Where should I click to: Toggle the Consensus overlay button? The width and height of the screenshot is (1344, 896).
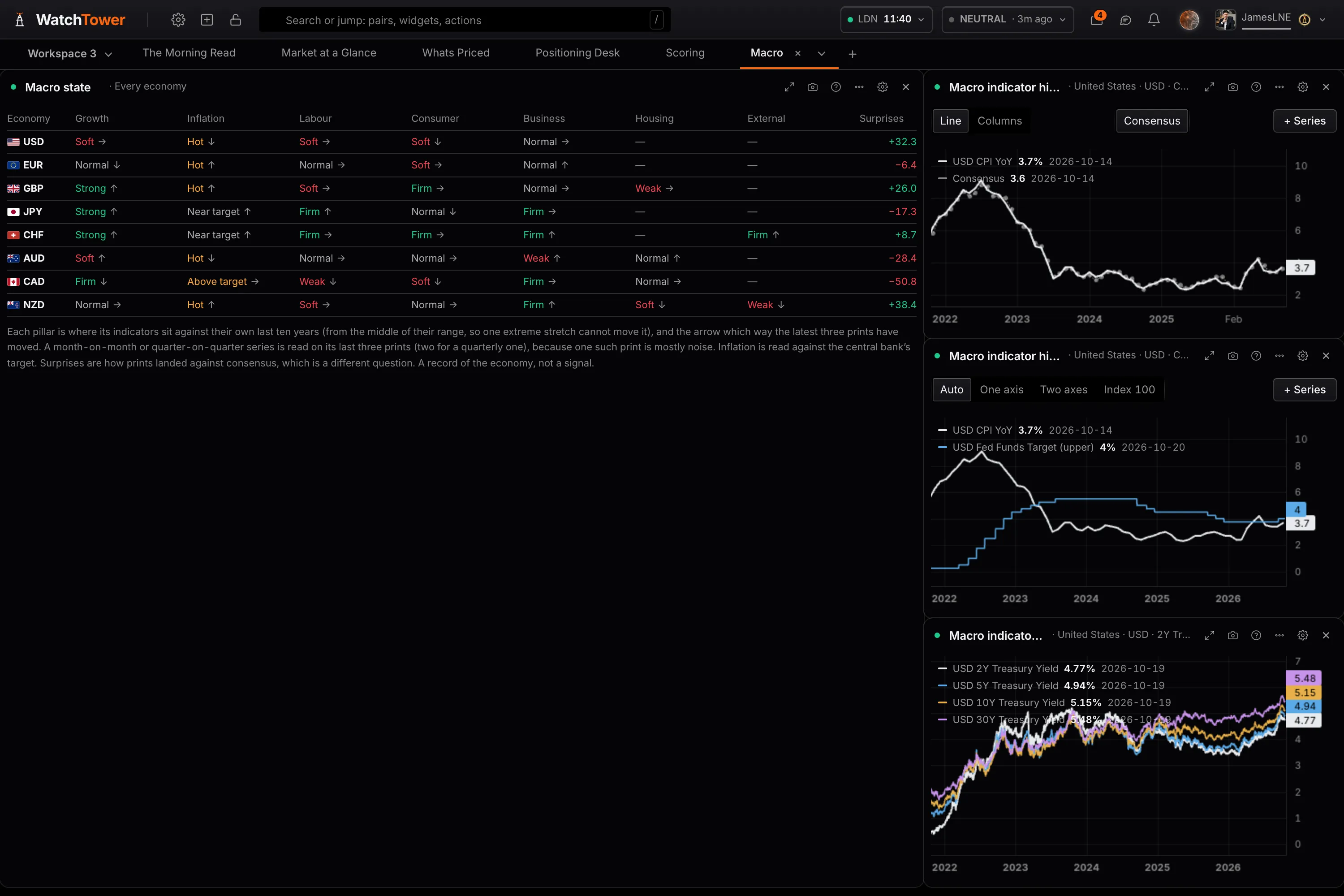pyautogui.click(x=1152, y=121)
